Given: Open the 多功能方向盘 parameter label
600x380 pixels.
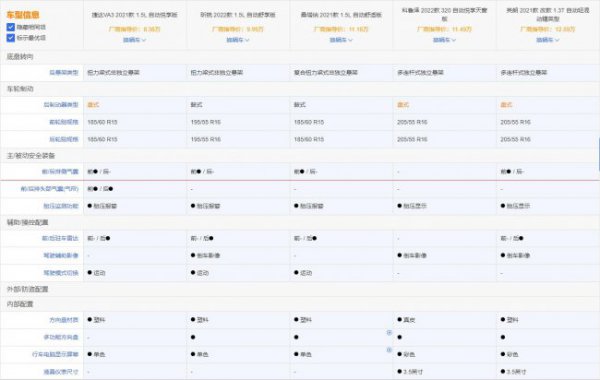Looking at the screenshot, I should (61, 337).
